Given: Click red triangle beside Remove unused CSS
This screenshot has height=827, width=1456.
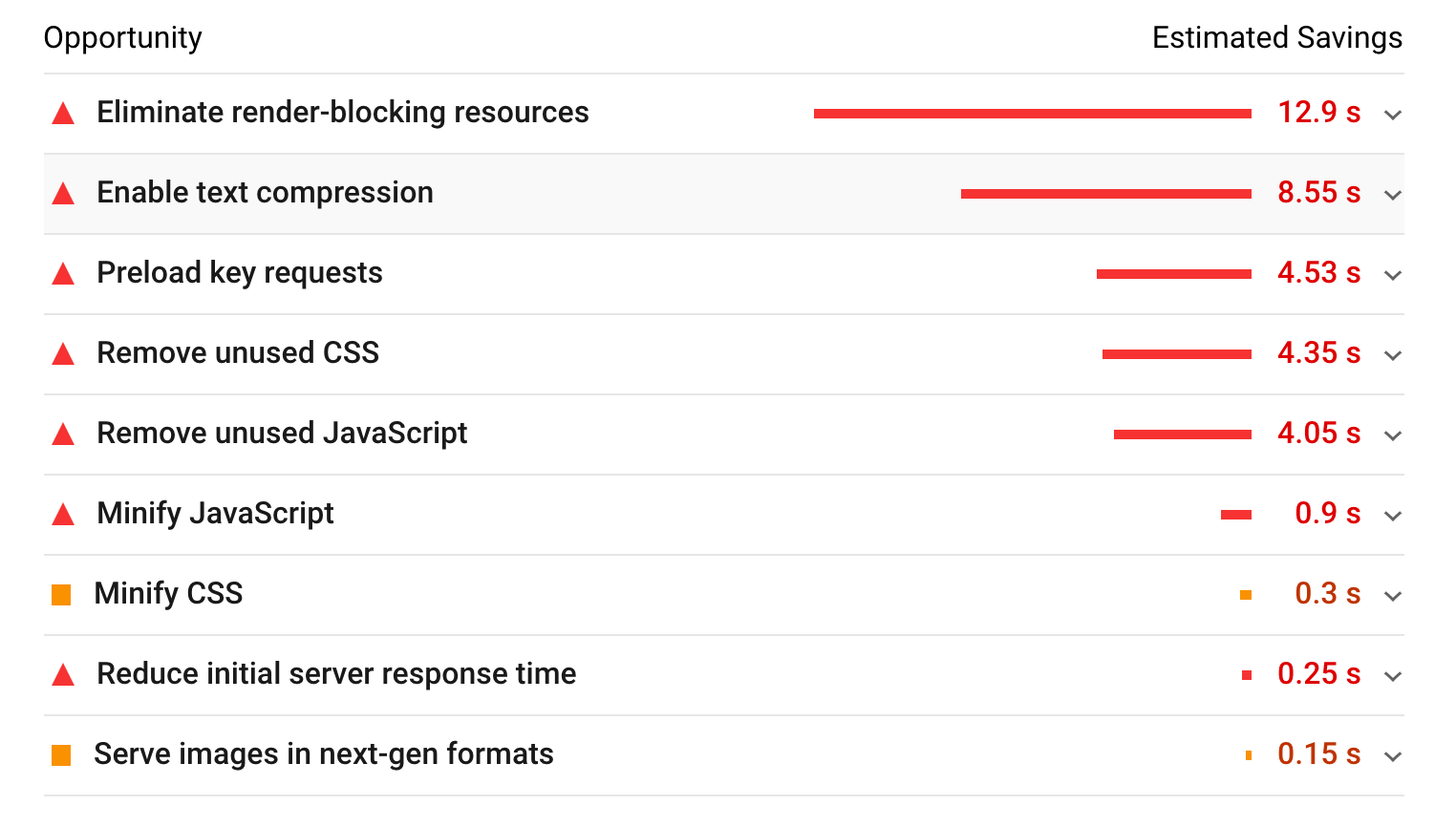Looking at the screenshot, I should (x=63, y=354).
